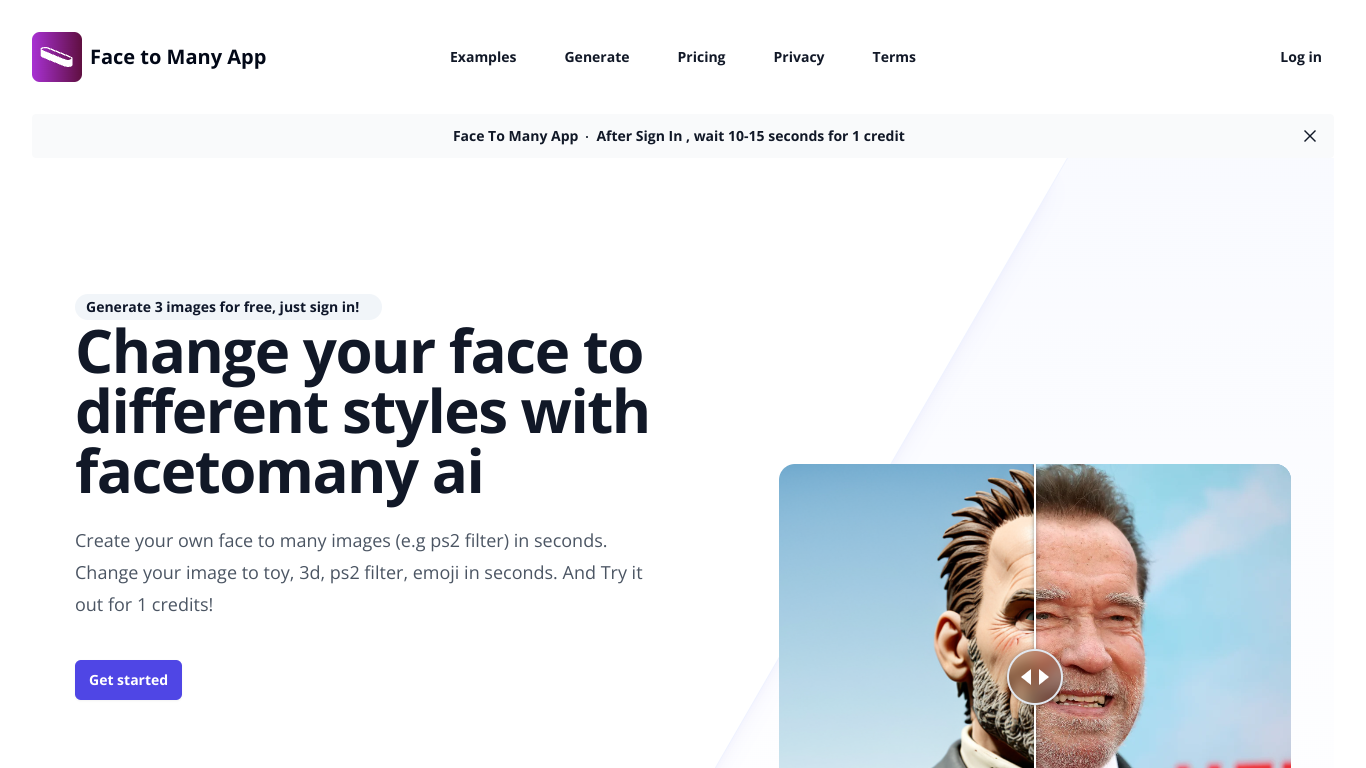This screenshot has width=1366, height=768.
Task: Click the toy-styled left half of comparison image
Action: tap(906, 616)
